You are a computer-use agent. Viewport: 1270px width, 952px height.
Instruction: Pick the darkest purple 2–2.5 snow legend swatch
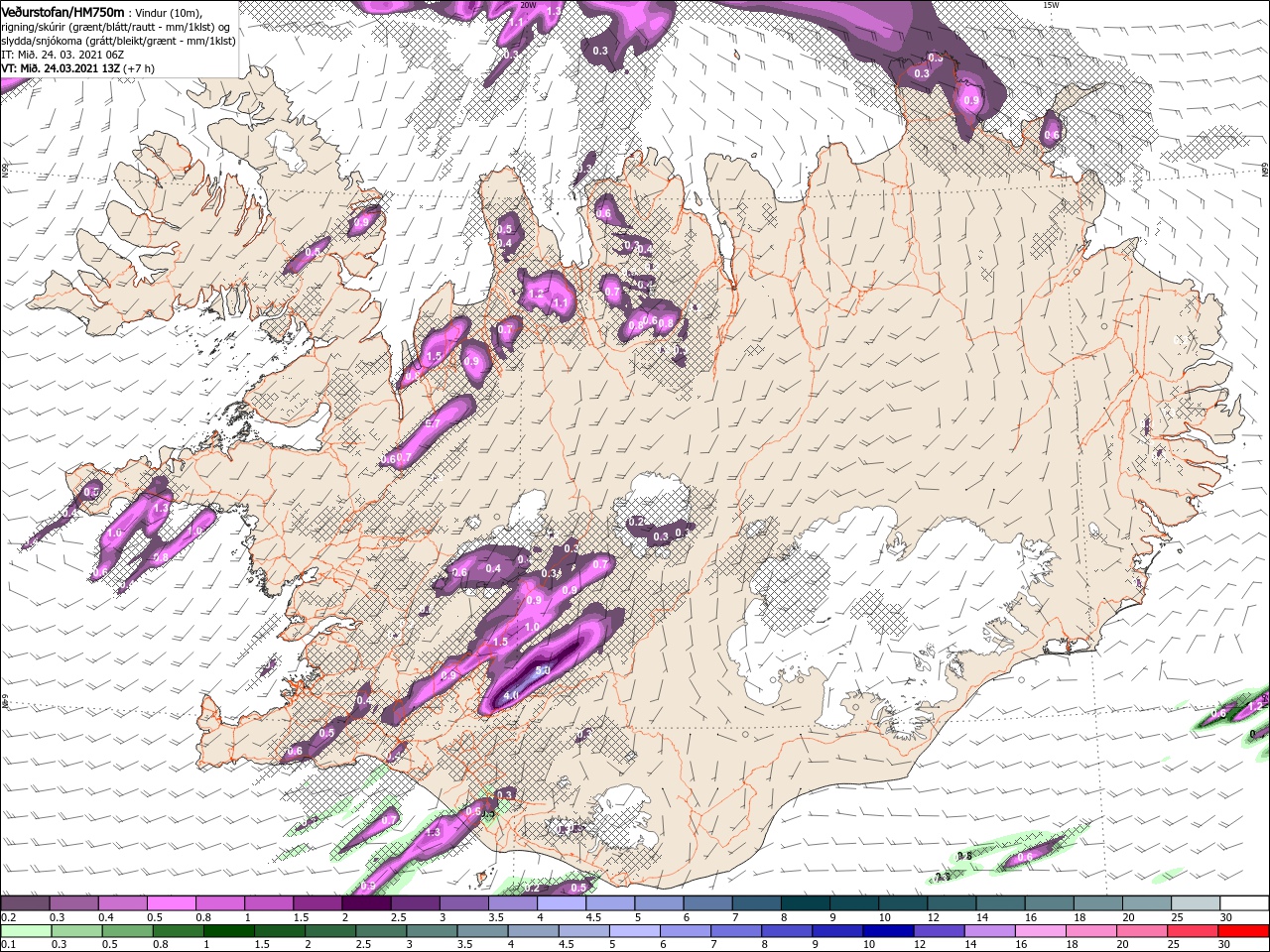pyautogui.click(x=366, y=903)
